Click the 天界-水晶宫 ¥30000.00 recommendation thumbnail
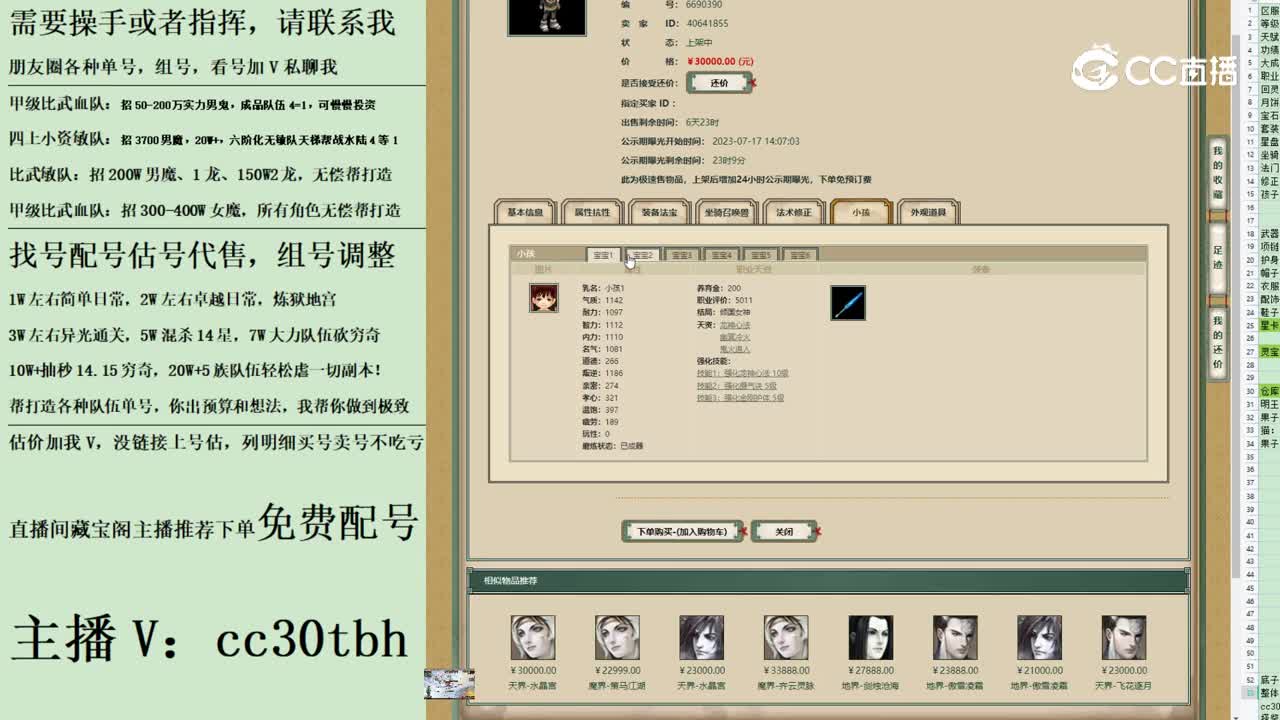This screenshot has width=1280, height=720. [x=531, y=636]
